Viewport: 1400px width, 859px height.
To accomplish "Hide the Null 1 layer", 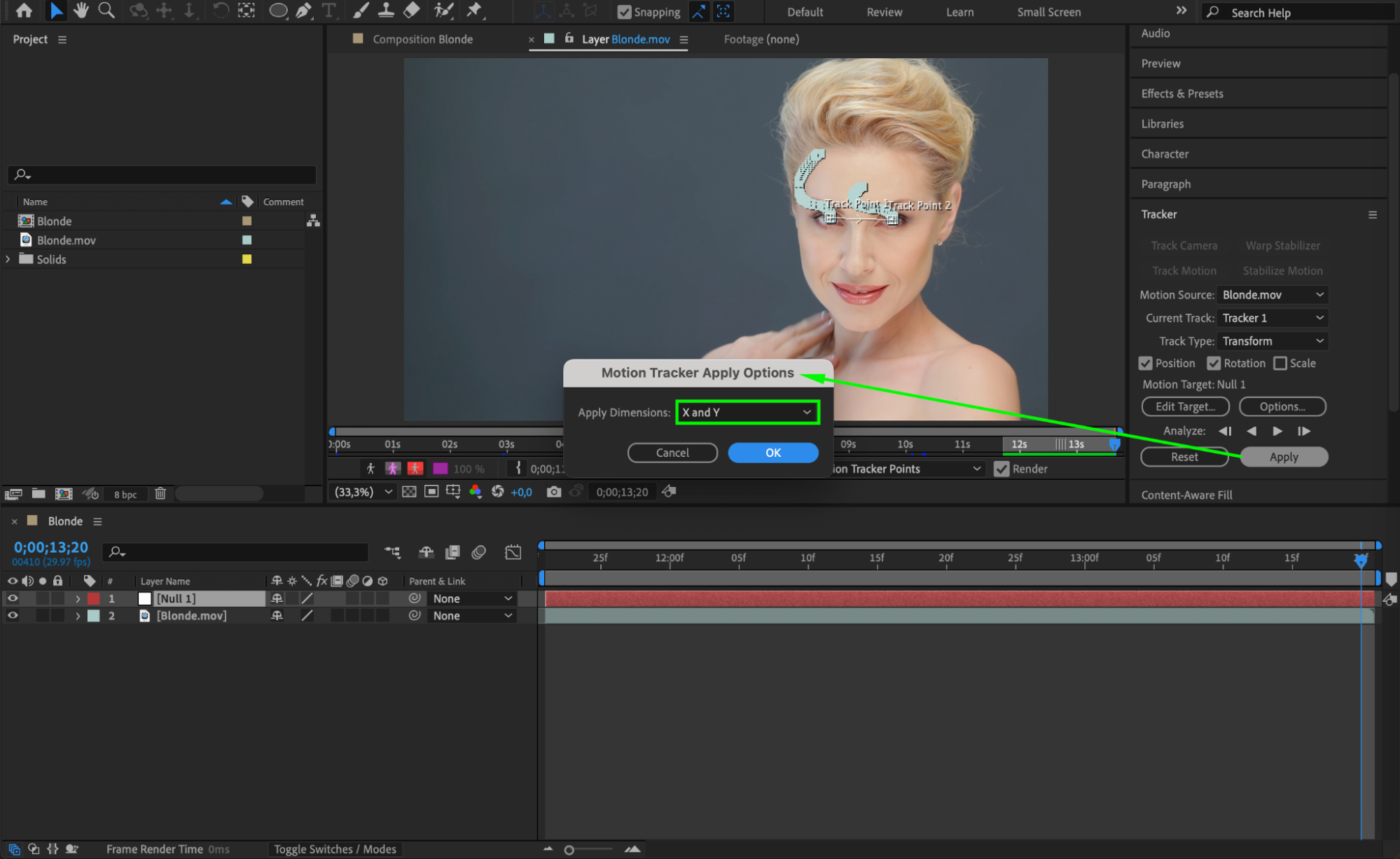I will click(x=13, y=598).
